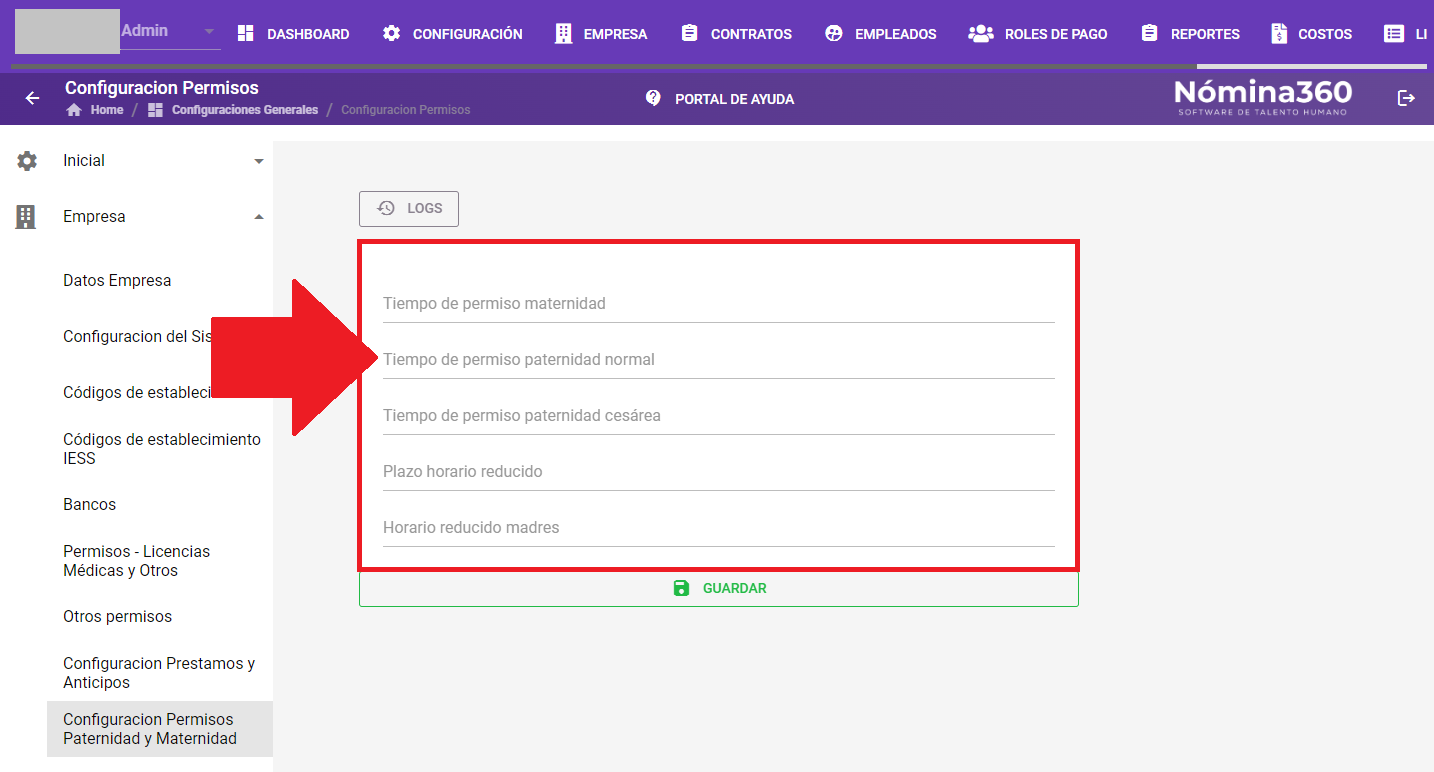1434x772 pixels.
Task: Click the Empleados face icon
Action: [x=834, y=33]
